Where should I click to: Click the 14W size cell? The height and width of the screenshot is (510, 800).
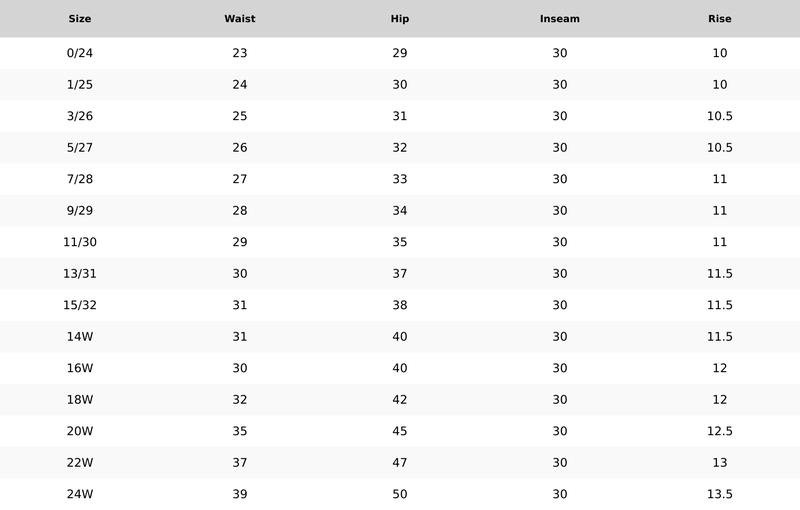pos(80,337)
